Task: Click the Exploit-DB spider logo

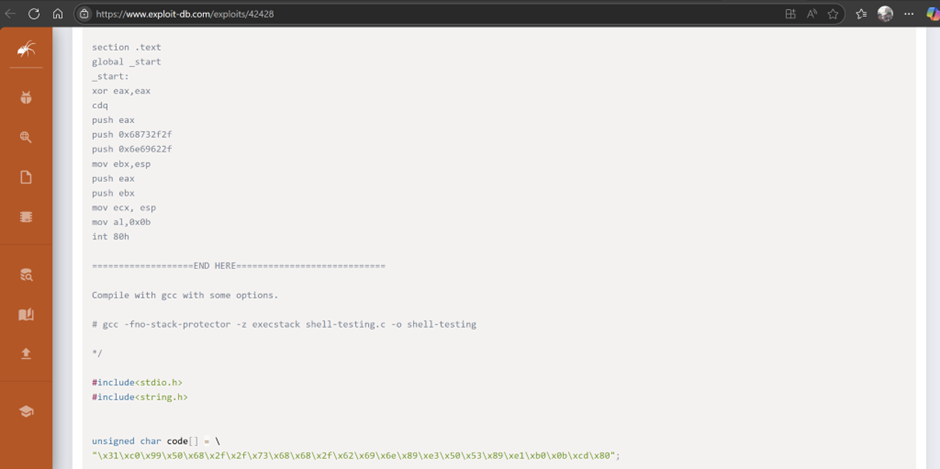Action: [x=26, y=49]
